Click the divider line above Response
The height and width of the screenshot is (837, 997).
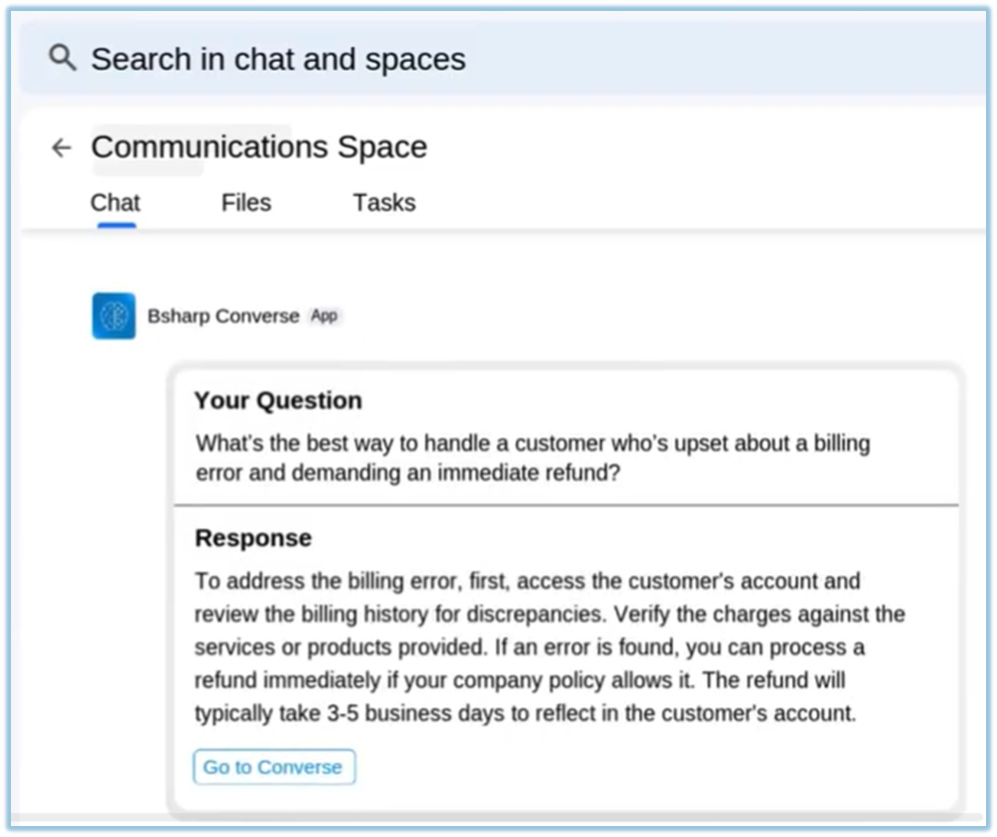(x=566, y=505)
